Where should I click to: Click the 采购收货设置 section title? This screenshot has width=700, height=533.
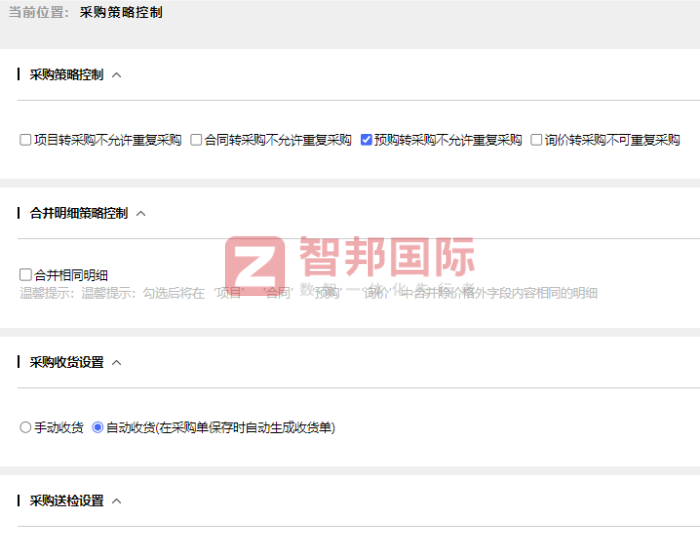[x=66, y=362]
